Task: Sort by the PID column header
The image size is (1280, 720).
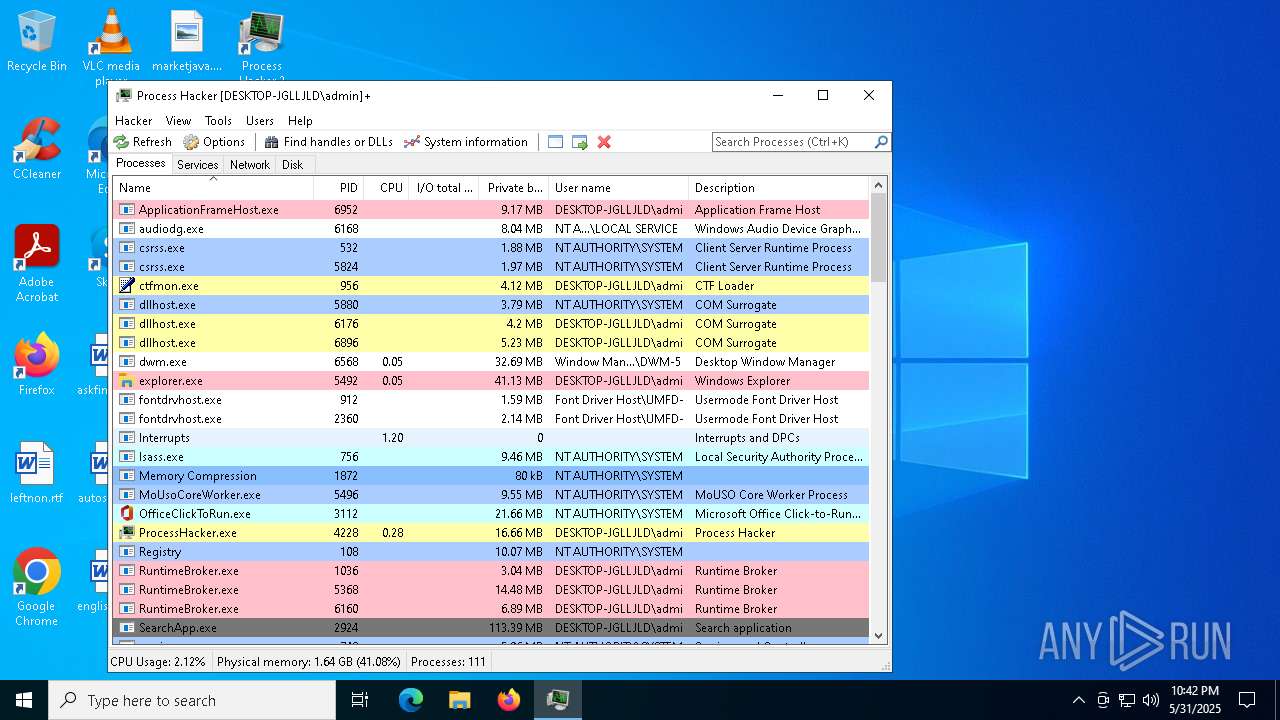Action: tap(339, 188)
